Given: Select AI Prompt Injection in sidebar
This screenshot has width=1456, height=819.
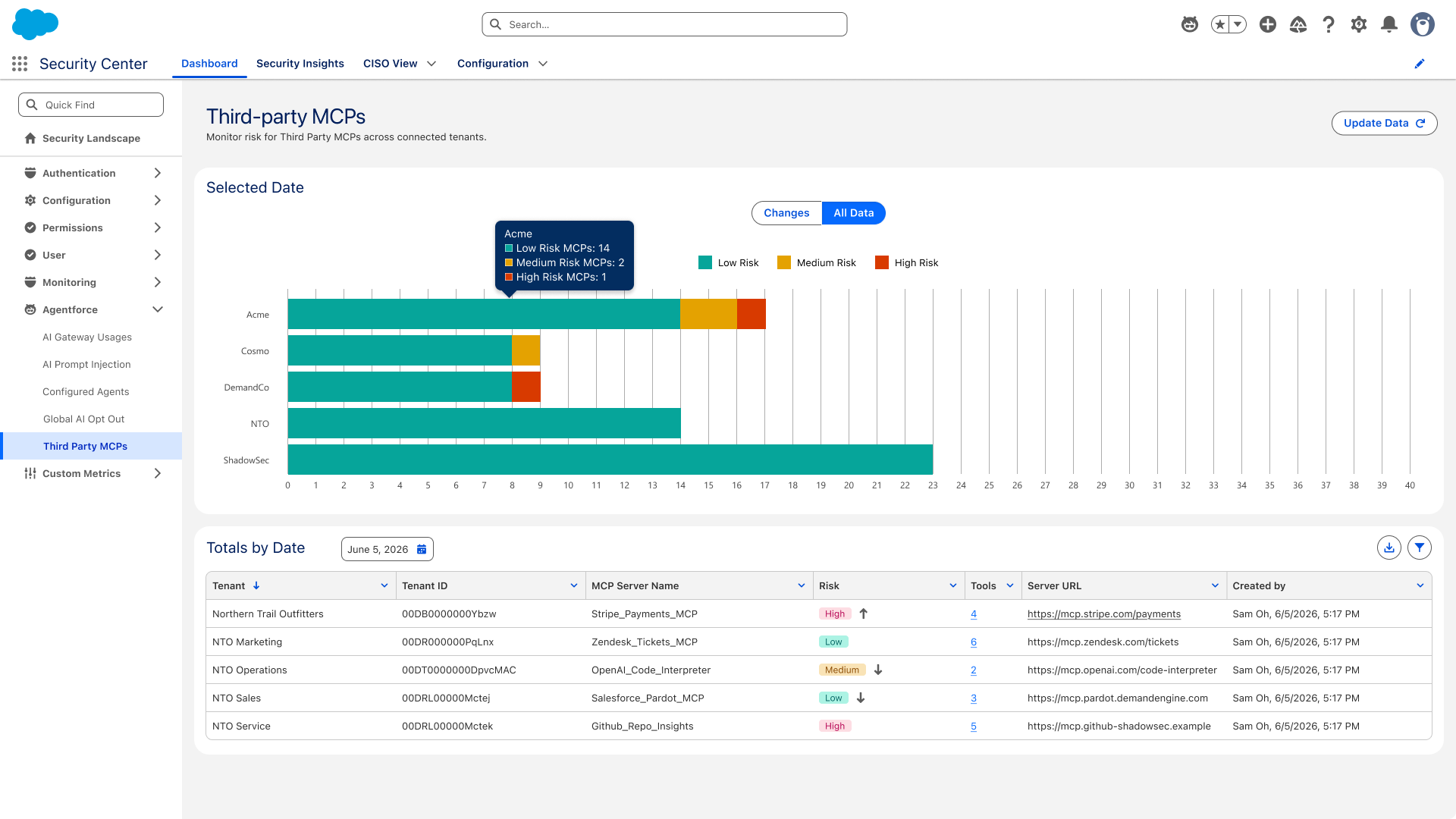Looking at the screenshot, I should click(86, 364).
